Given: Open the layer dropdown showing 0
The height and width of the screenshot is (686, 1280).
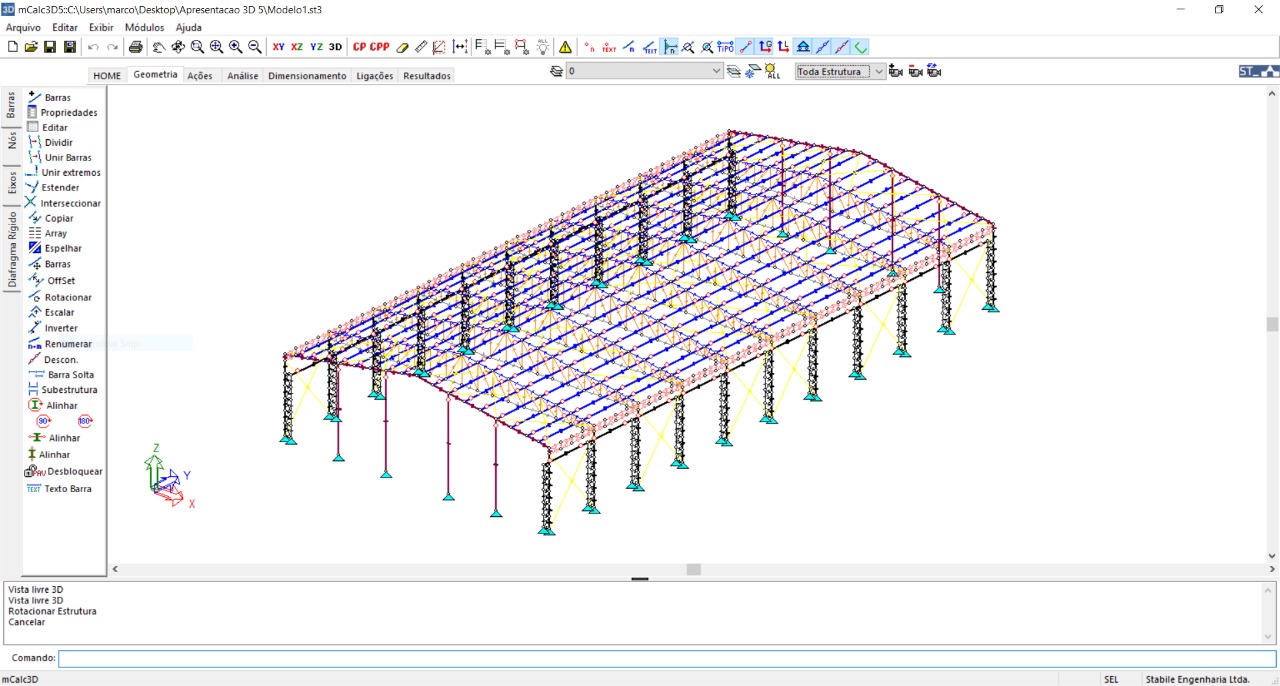Looking at the screenshot, I should click(644, 71).
